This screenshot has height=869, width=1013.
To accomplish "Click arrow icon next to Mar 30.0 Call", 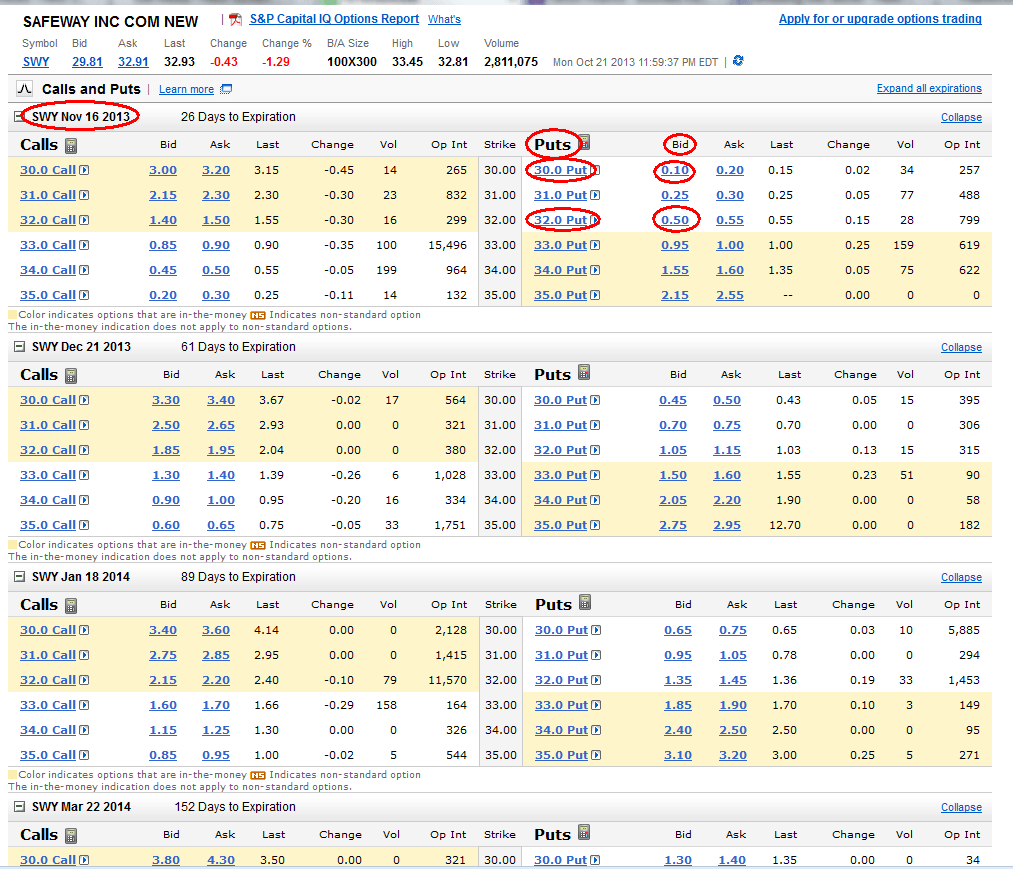I will click(84, 860).
